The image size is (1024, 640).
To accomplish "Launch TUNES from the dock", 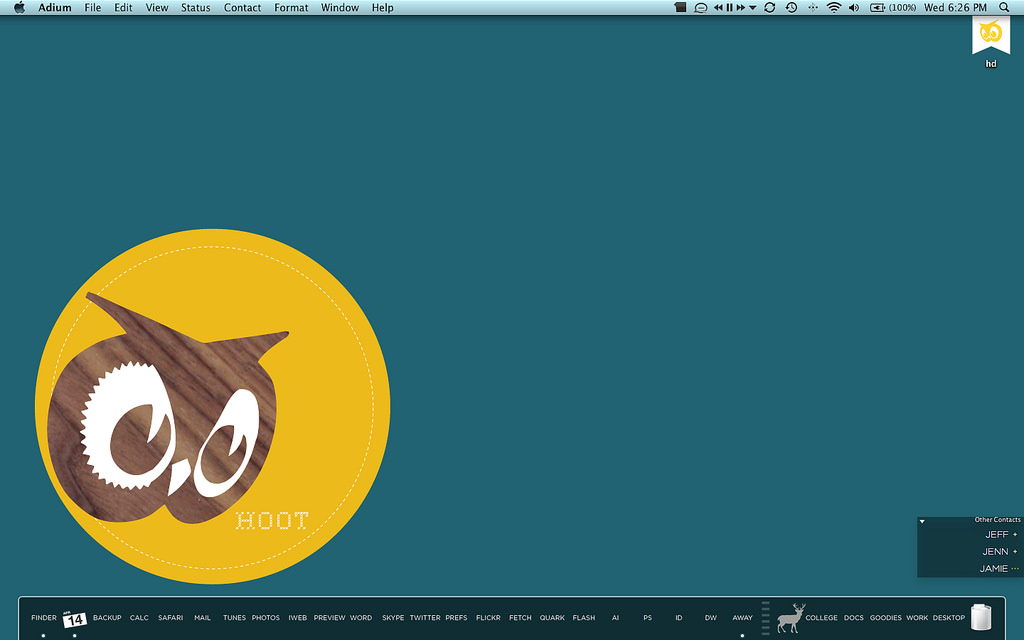I will point(234,618).
